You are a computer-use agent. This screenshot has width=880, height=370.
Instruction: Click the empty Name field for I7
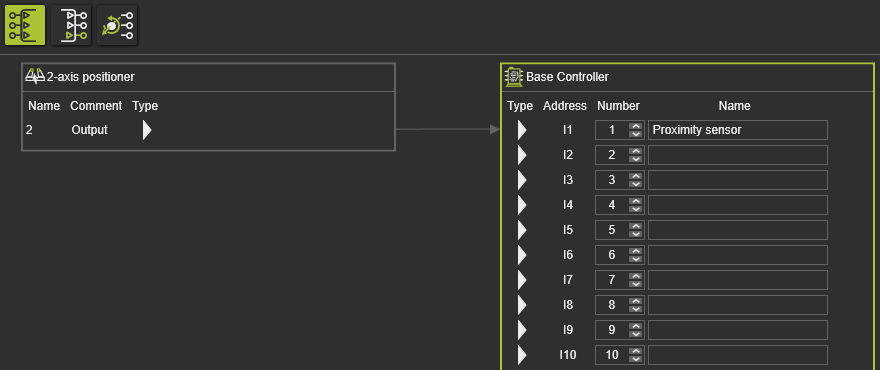point(737,280)
